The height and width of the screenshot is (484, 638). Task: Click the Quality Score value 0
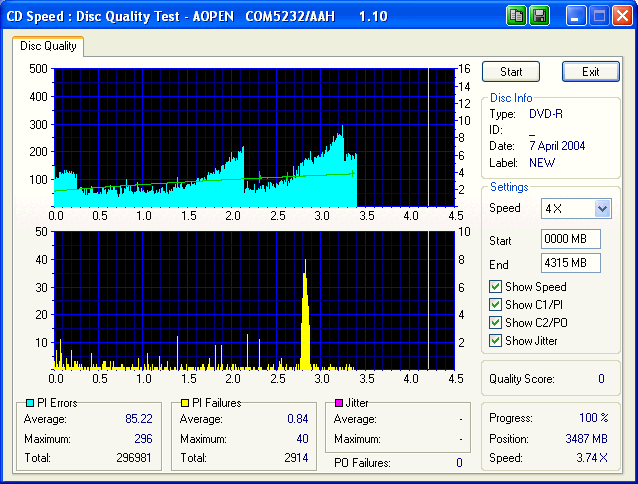tap(601, 379)
